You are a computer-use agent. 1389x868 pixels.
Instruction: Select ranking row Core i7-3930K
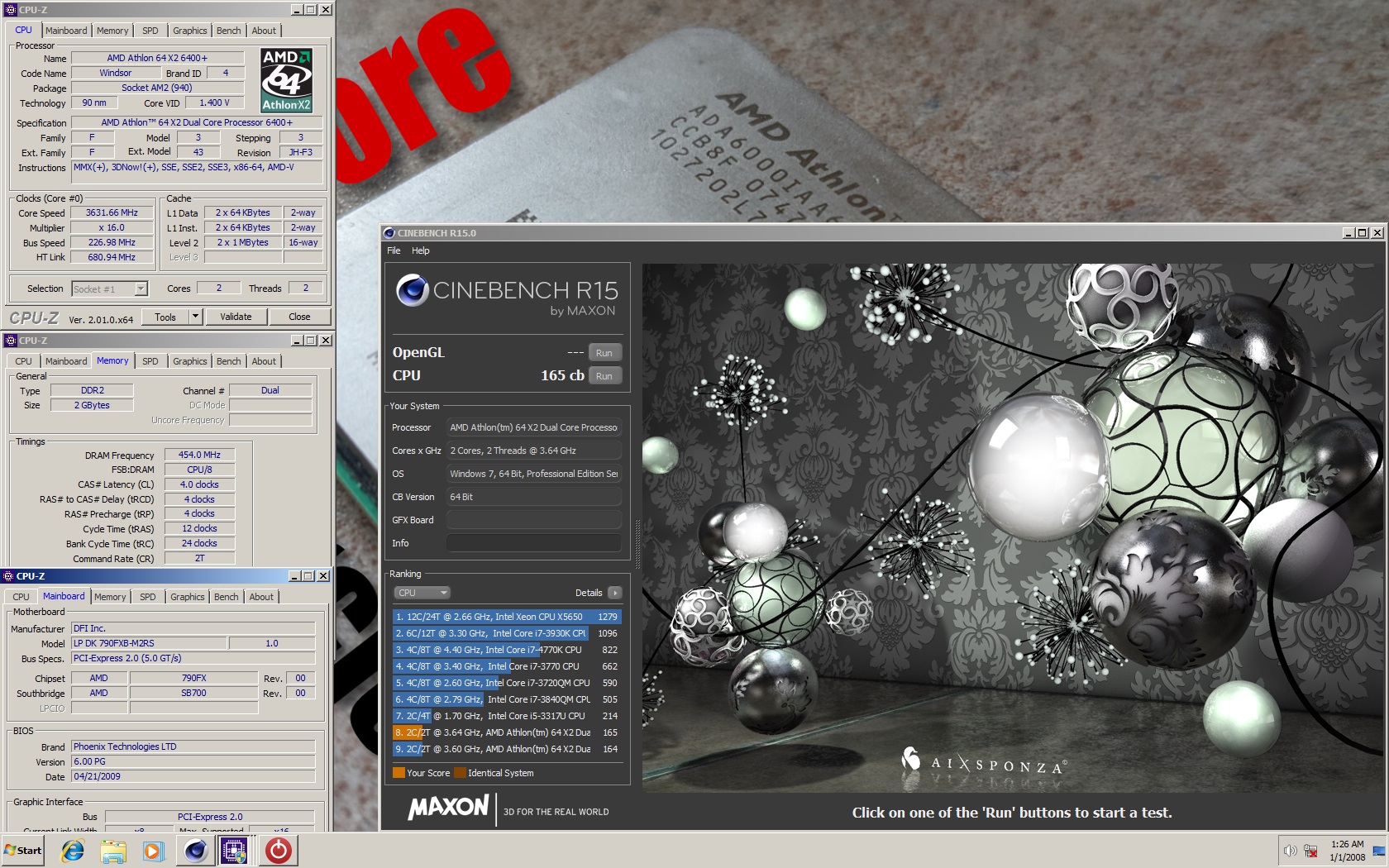(507, 633)
